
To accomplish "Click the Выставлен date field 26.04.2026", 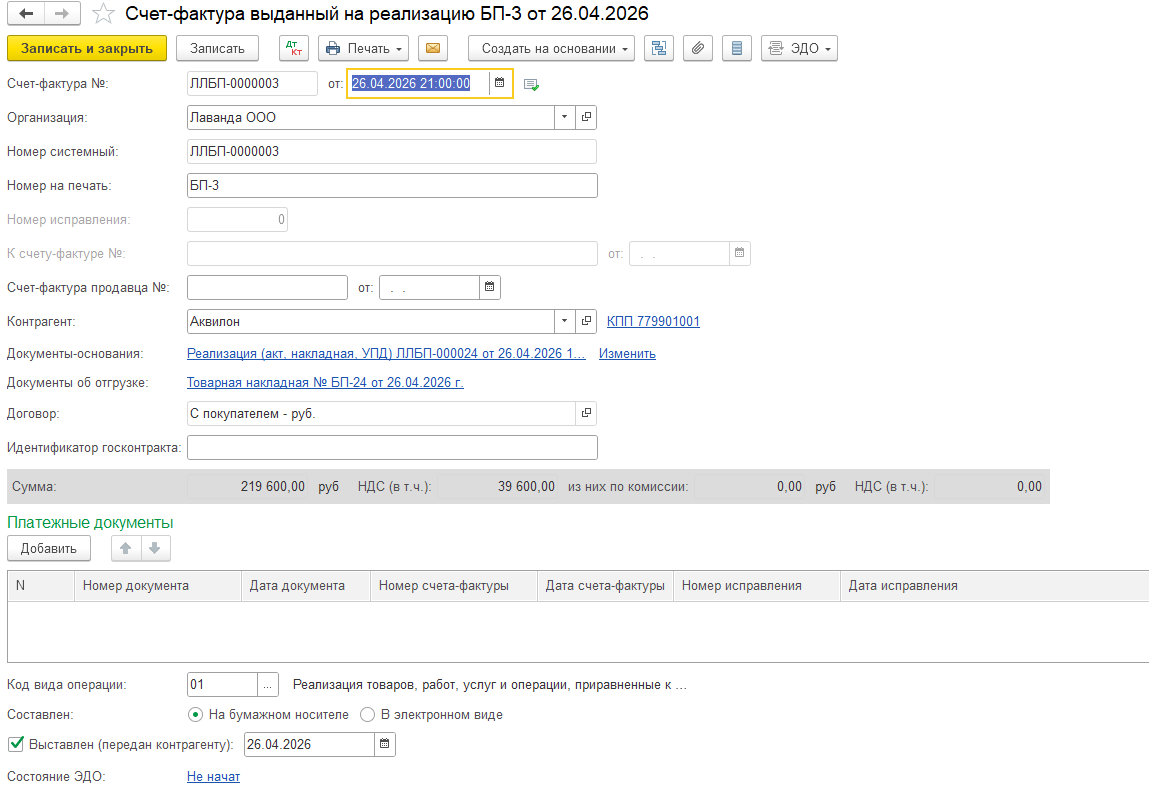I will (309, 744).
